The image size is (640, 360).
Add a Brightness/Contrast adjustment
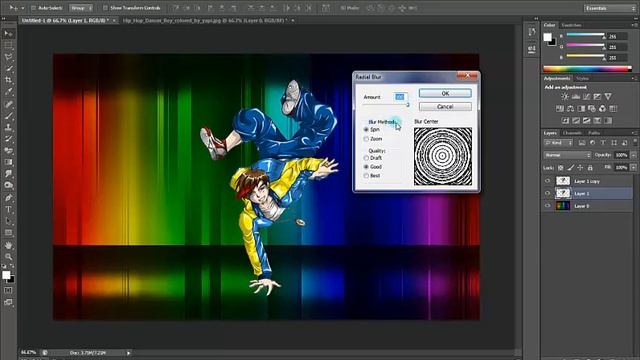pos(565,97)
